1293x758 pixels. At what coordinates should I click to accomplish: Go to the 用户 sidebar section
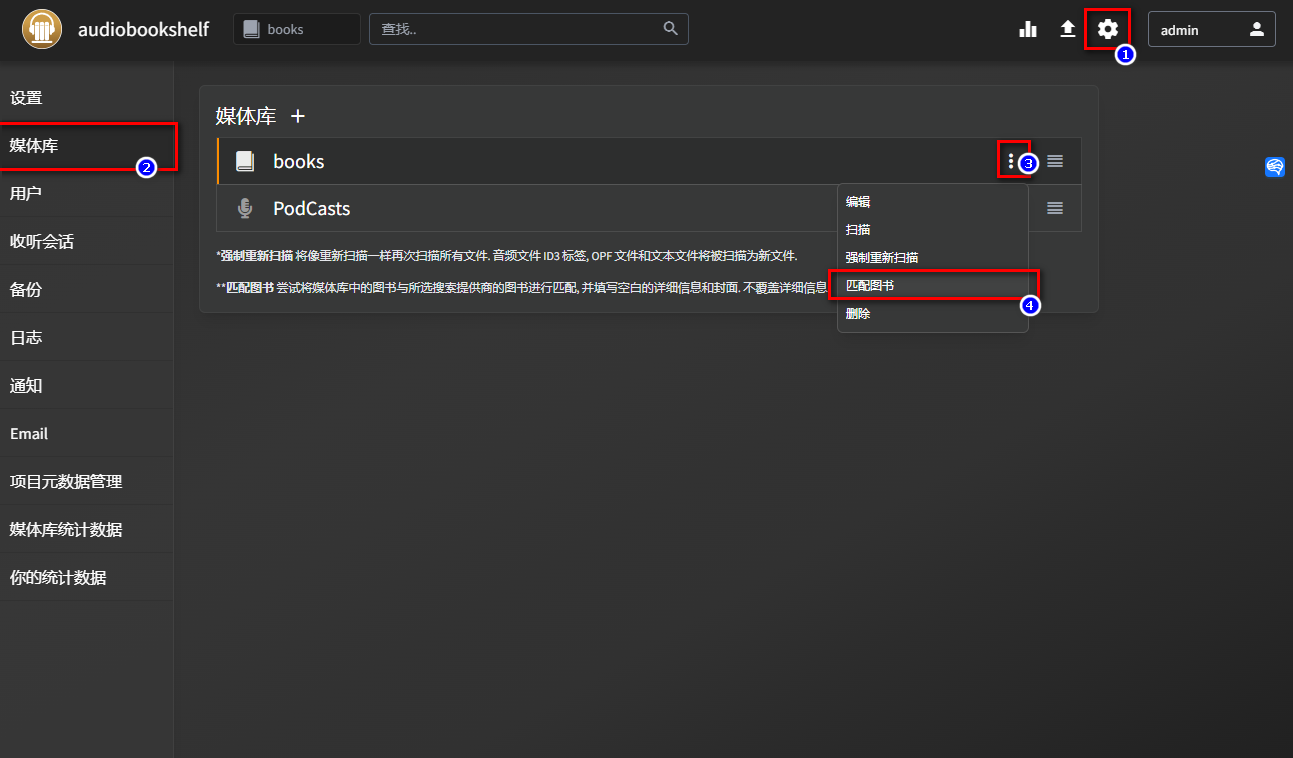[x=26, y=194]
